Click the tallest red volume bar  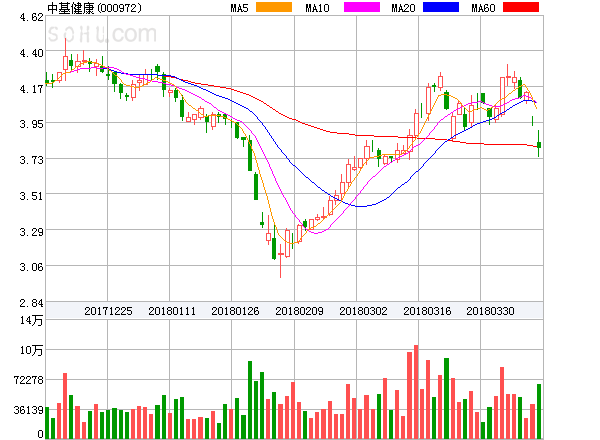[x=416, y=392]
